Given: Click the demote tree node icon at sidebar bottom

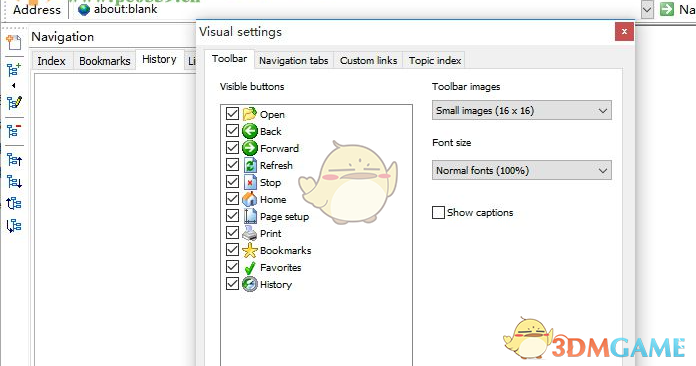Looking at the screenshot, I should (14, 225).
